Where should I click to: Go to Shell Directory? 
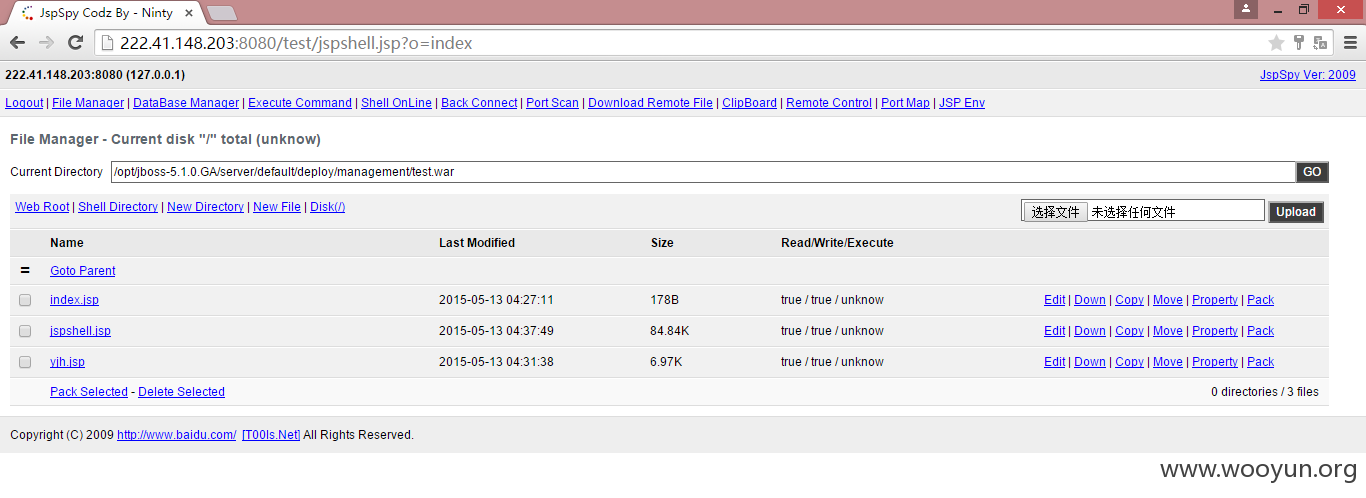pyautogui.click(x=118, y=207)
